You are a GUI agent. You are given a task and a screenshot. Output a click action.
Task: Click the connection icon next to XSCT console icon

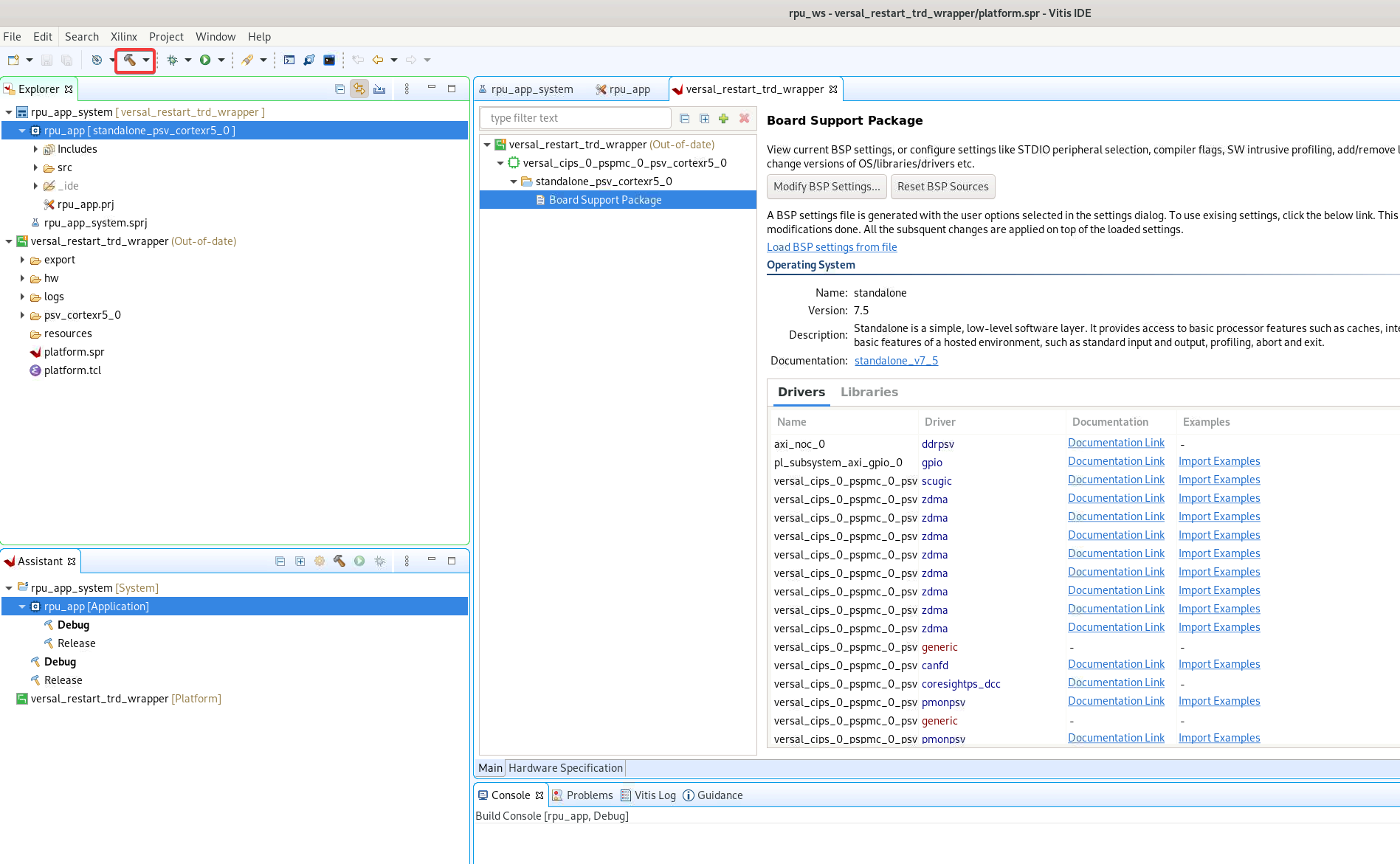tap(309, 60)
